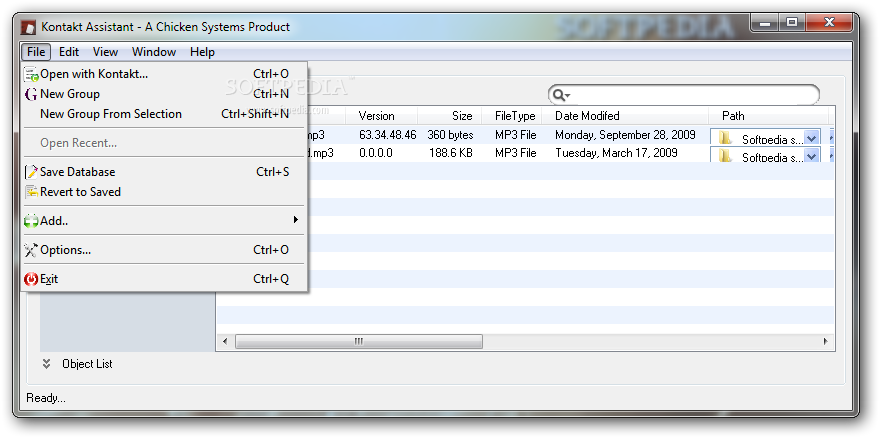
Task: Click the Kontakt Assistant title bar icon
Action: pyautogui.click(x=29, y=27)
